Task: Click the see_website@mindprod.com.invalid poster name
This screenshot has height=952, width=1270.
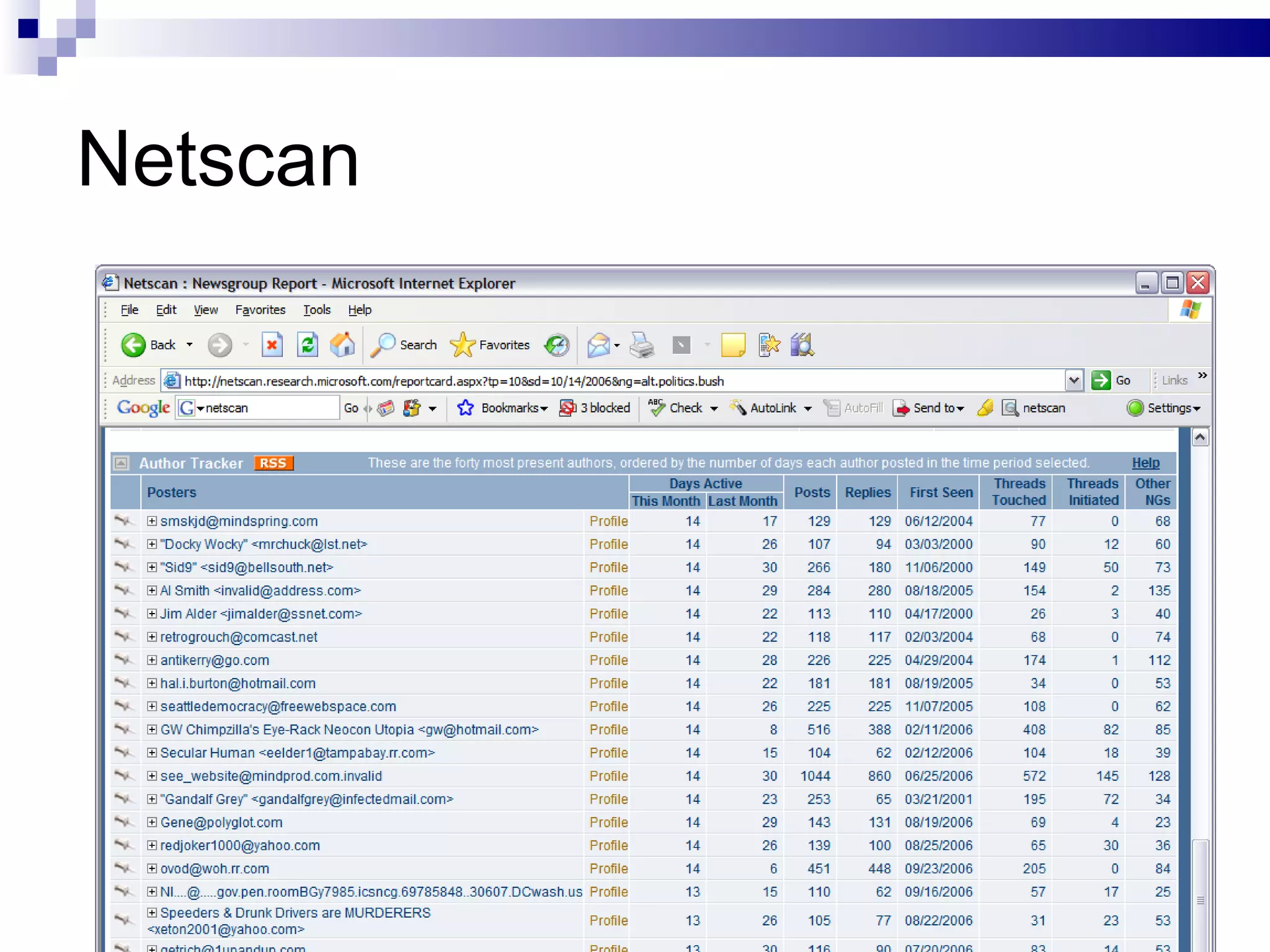Action: coord(271,776)
